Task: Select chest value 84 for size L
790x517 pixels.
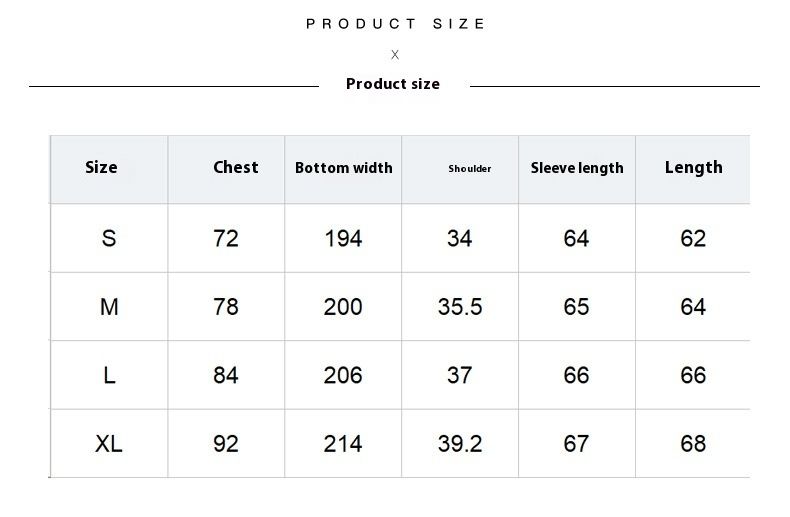Action: pos(226,375)
